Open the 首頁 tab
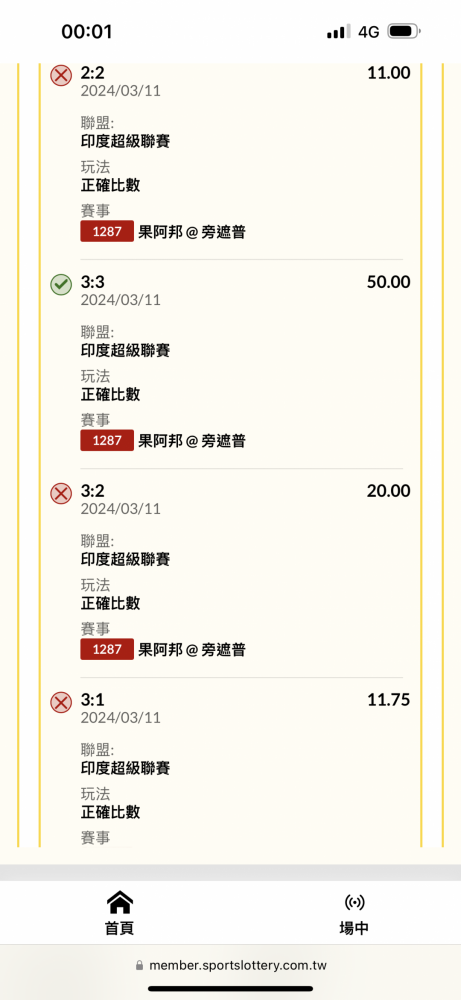This screenshot has height=1000, width=461. coord(120,913)
